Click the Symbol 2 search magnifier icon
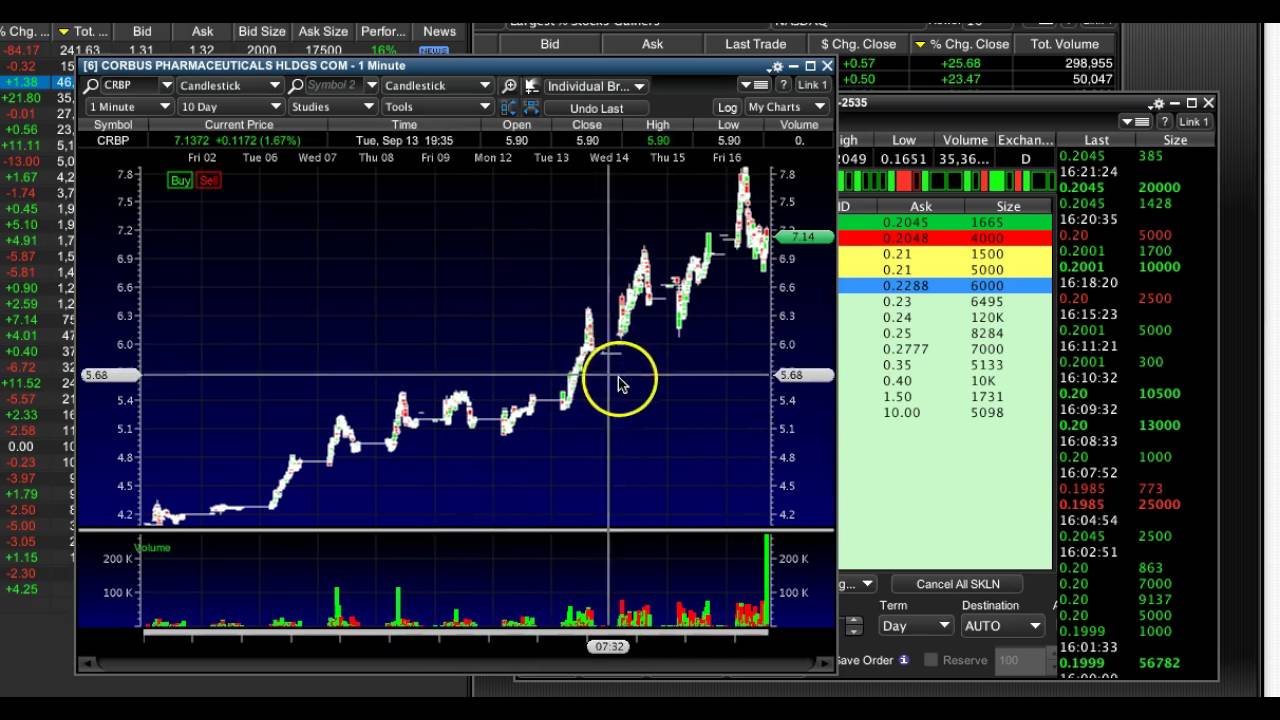Viewport: 1280px width, 720px height. tap(296, 86)
